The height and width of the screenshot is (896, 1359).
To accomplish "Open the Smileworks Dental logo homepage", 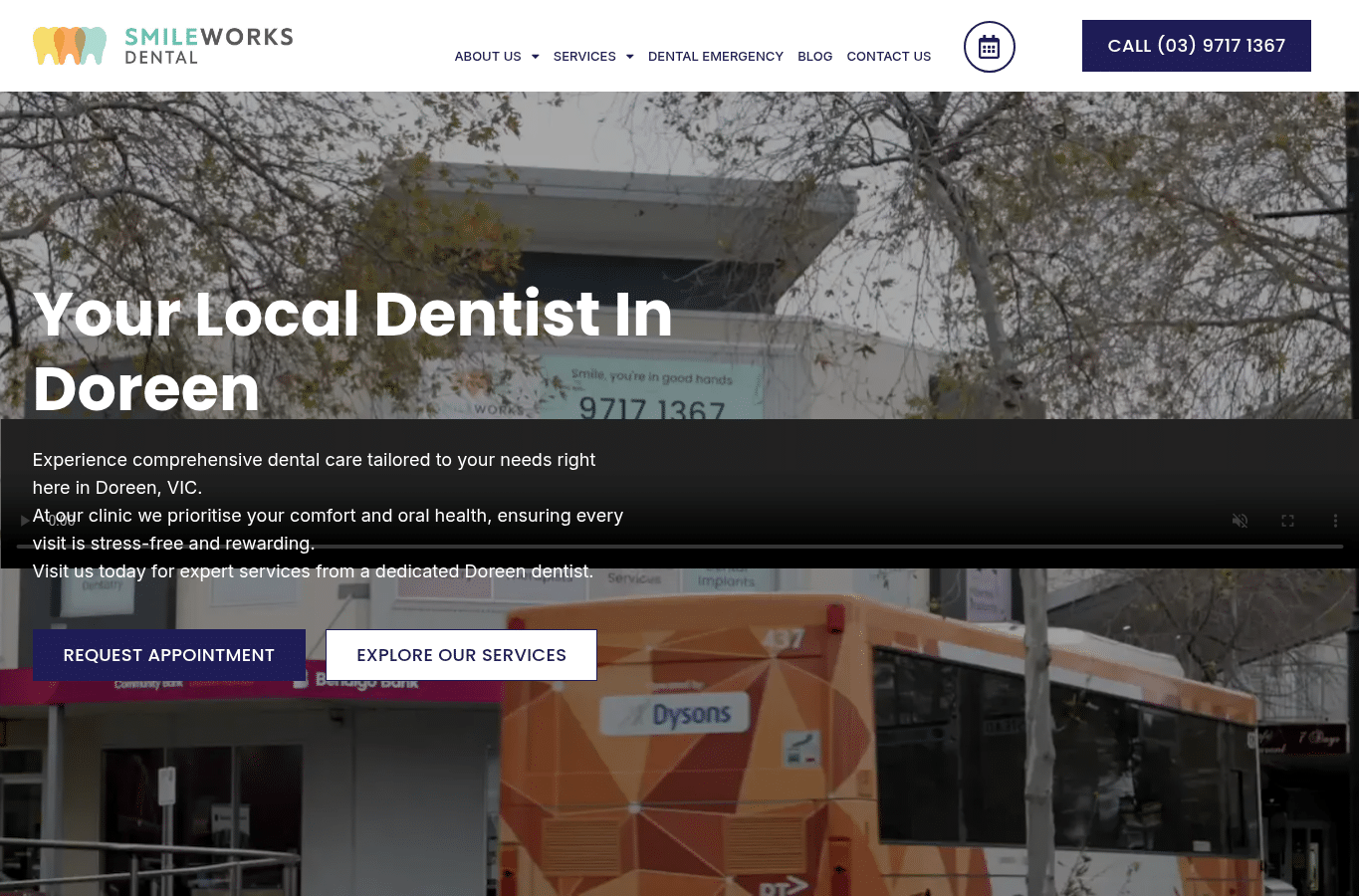I will pos(163,46).
